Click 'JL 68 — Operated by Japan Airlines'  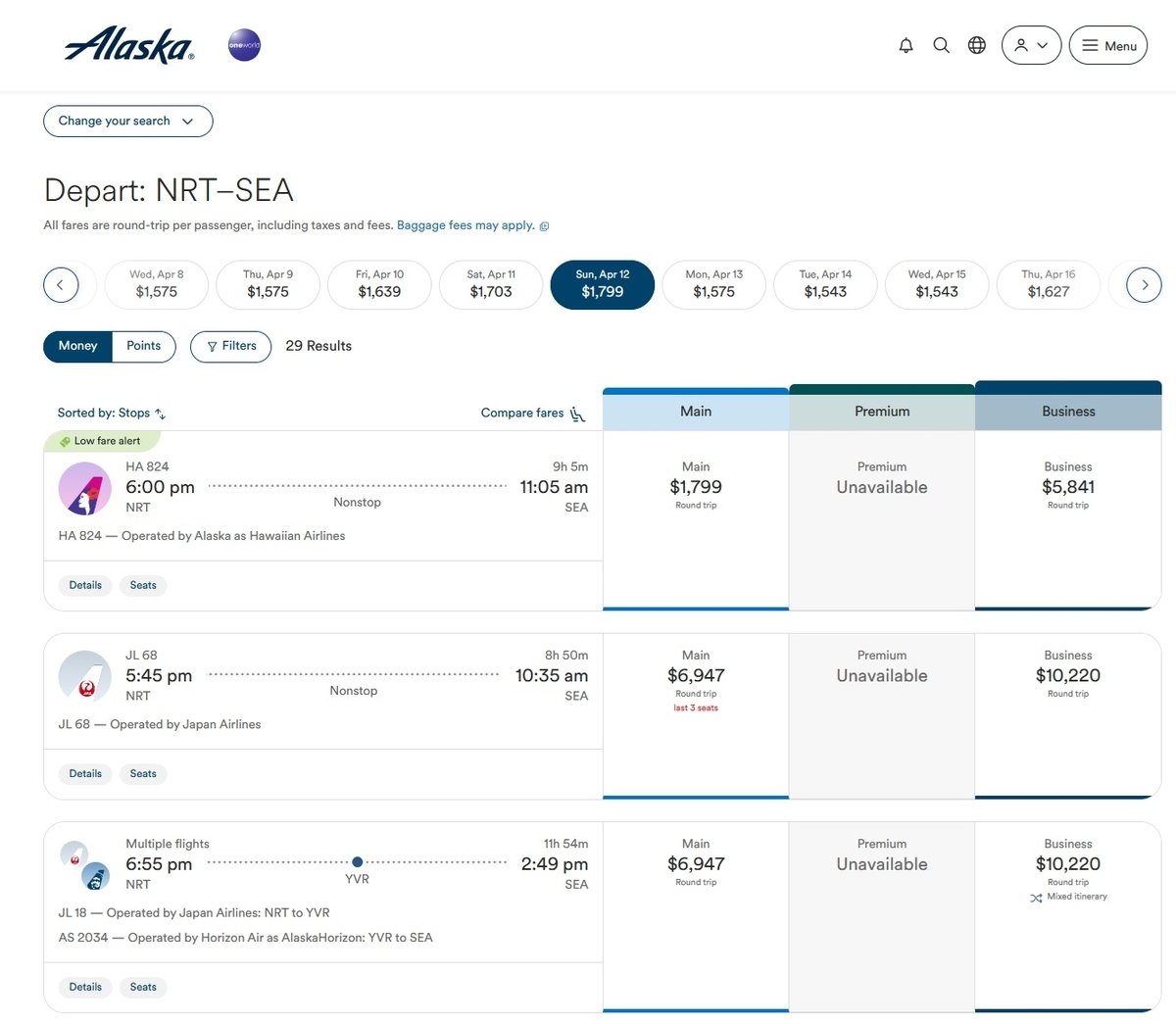(x=160, y=724)
